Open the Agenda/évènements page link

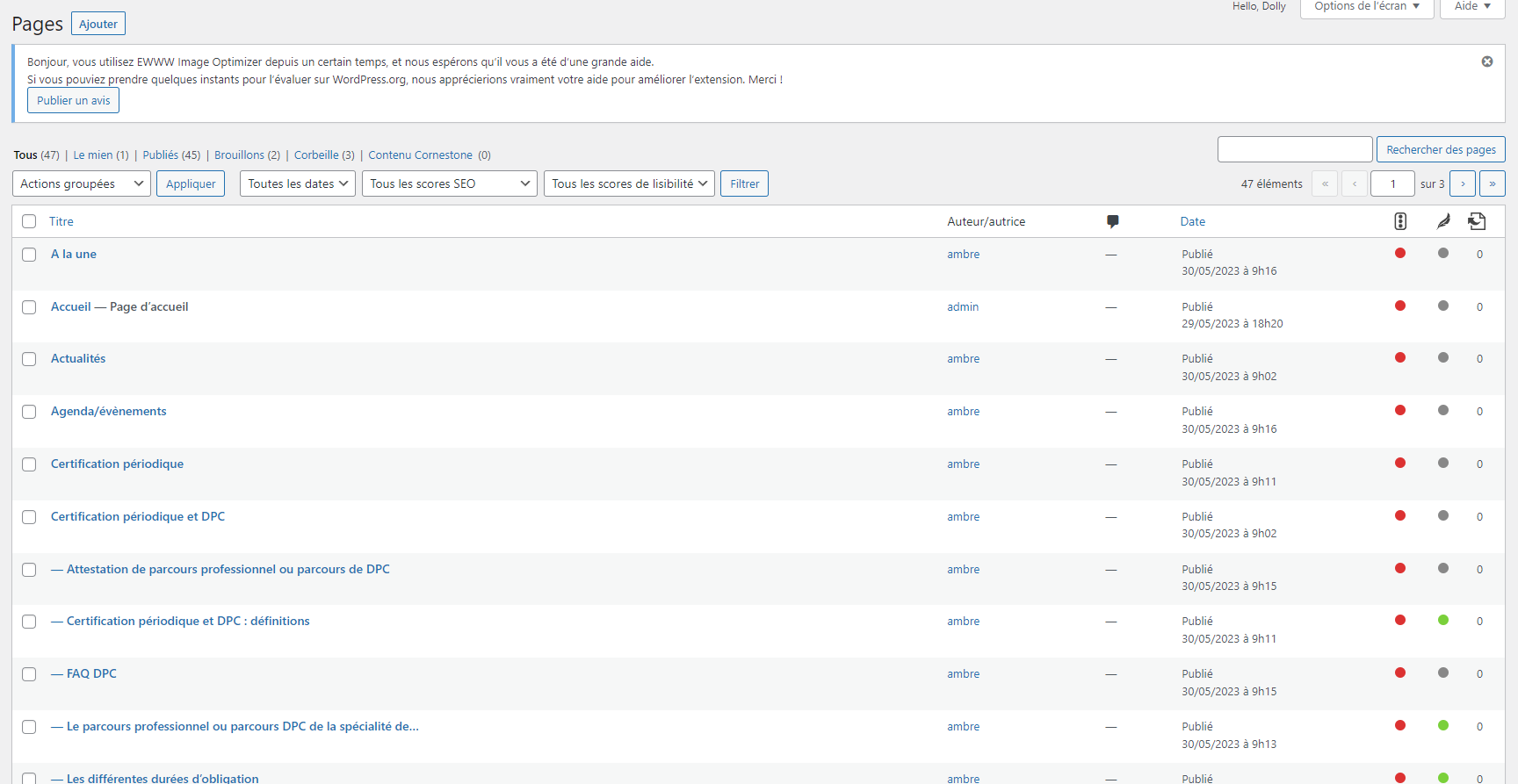[108, 411]
